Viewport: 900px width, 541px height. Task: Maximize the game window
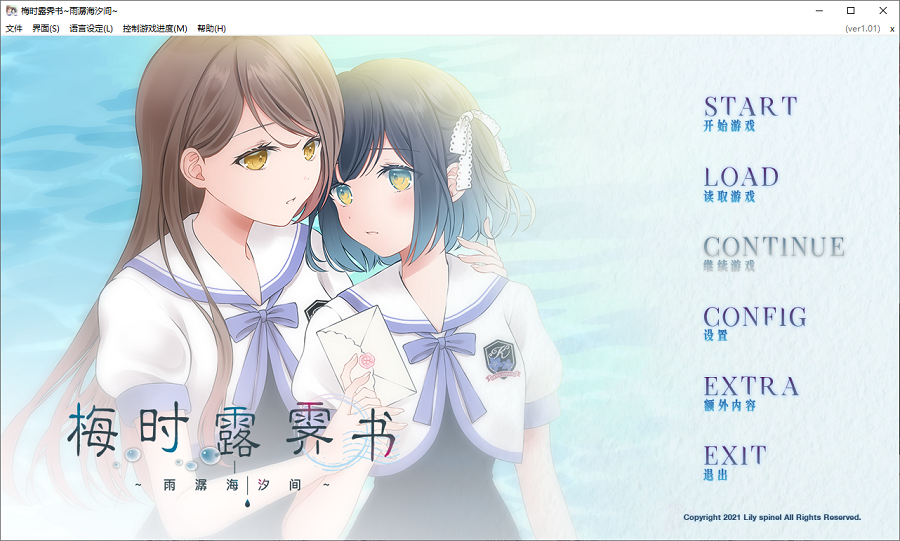coord(851,10)
